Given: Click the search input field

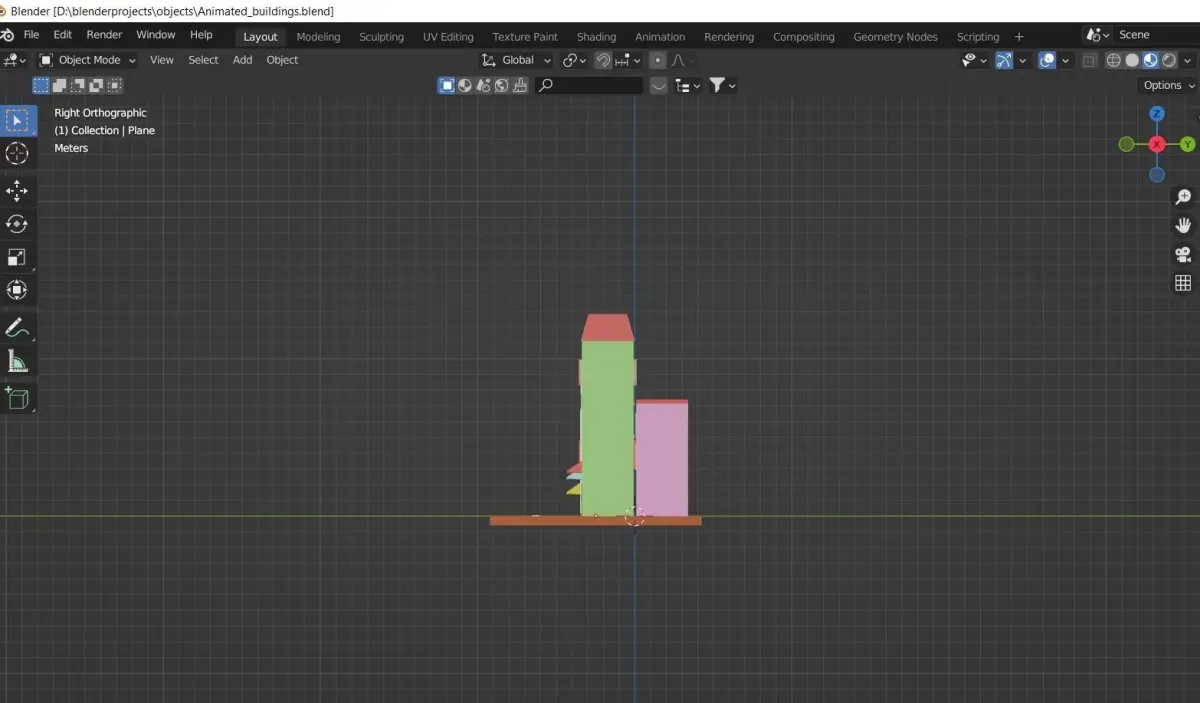Looking at the screenshot, I should coord(590,86).
